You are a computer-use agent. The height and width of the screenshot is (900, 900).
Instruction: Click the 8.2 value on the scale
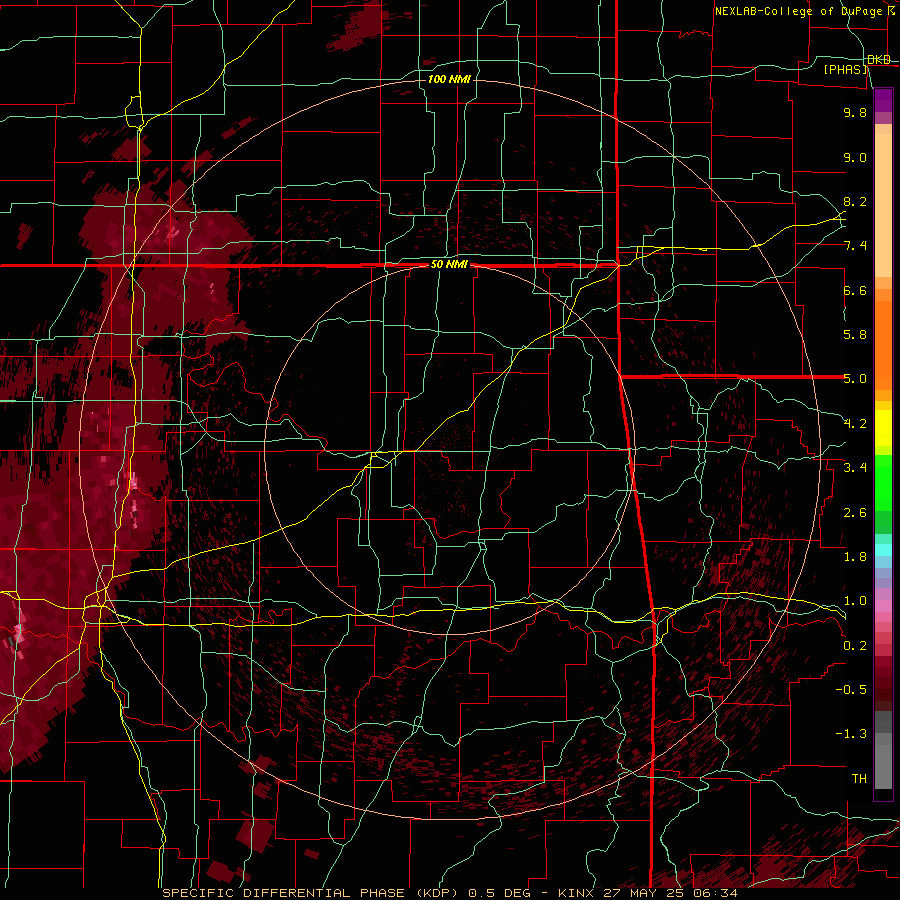[x=855, y=201]
